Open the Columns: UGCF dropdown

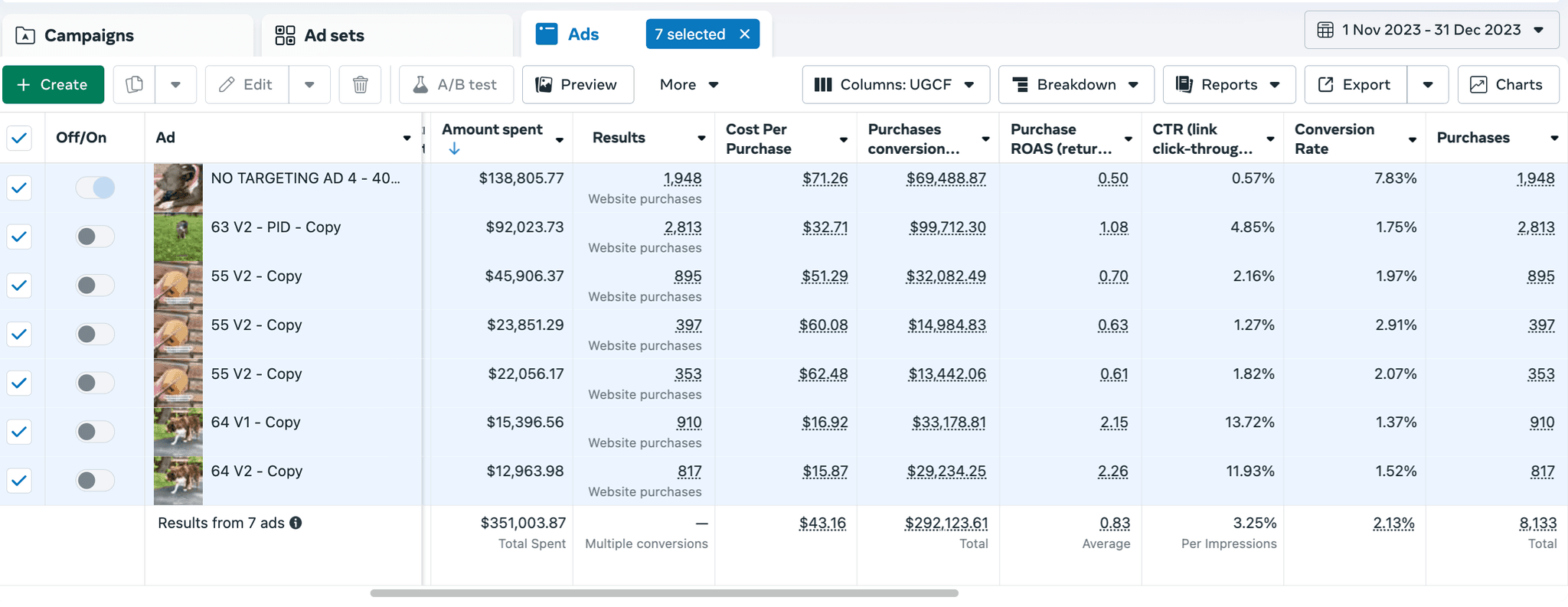pos(896,84)
